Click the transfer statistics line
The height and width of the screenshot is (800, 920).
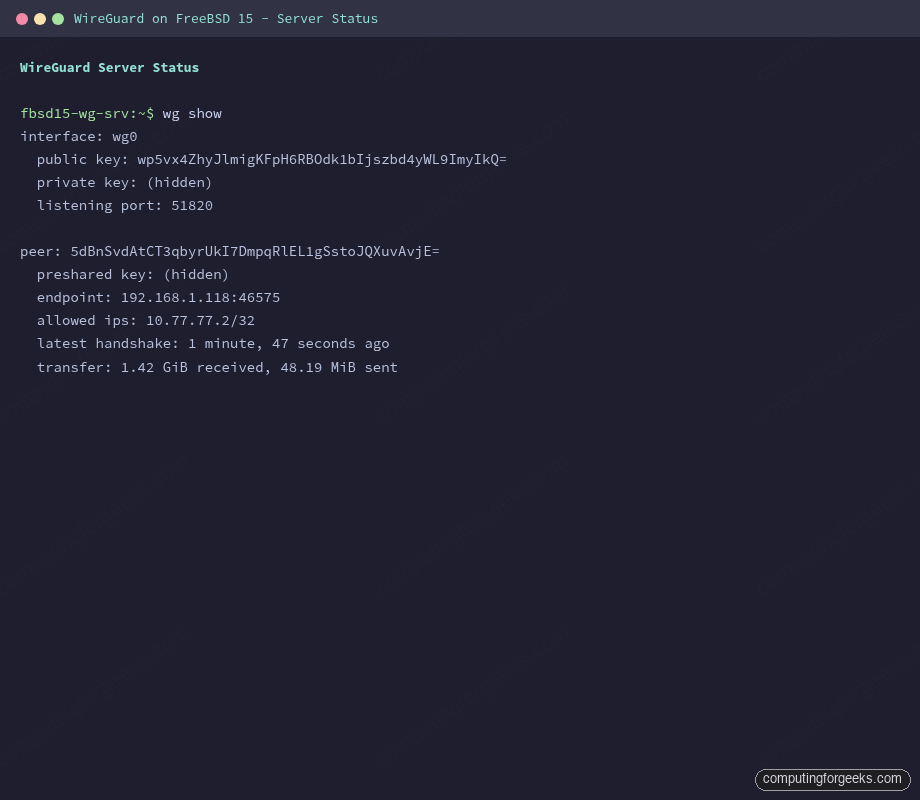pyautogui.click(x=217, y=367)
